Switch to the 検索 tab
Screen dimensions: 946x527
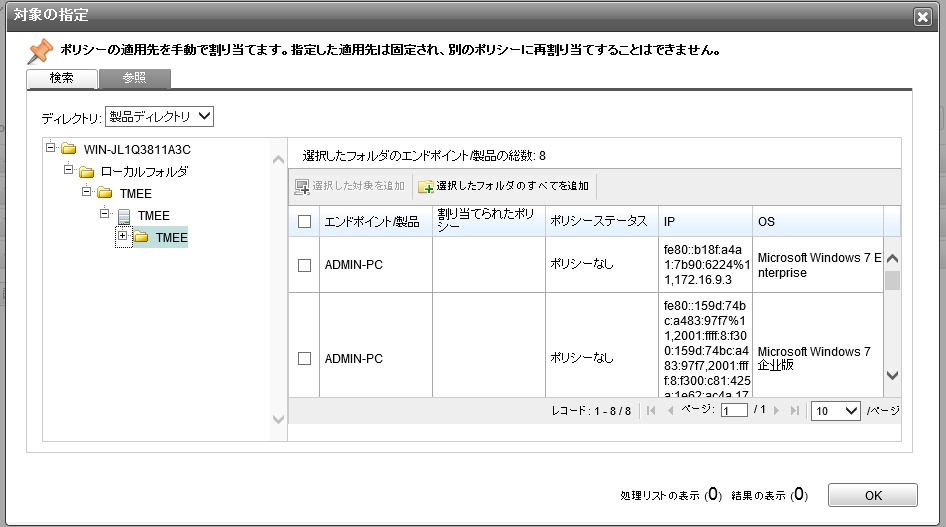[62, 78]
